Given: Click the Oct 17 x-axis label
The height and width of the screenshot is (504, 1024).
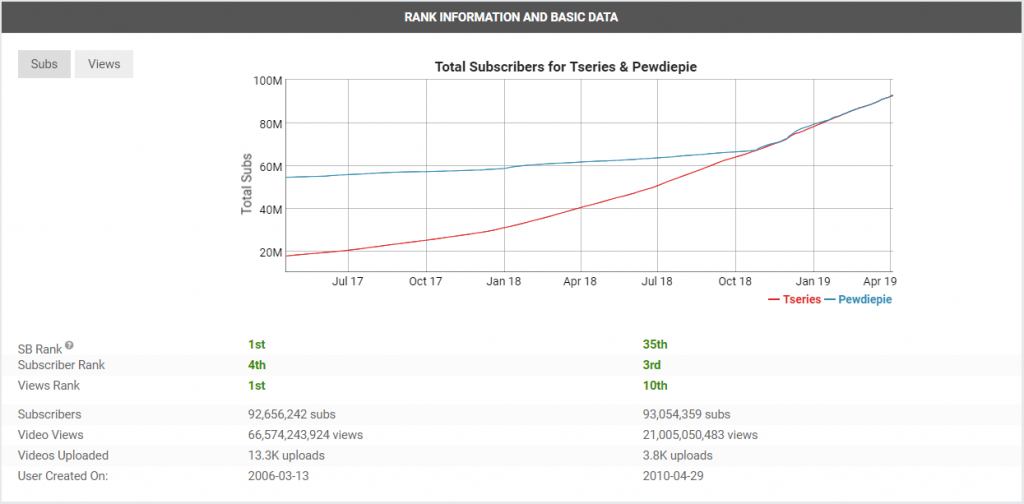Looking at the screenshot, I should pyautogui.click(x=426, y=281).
